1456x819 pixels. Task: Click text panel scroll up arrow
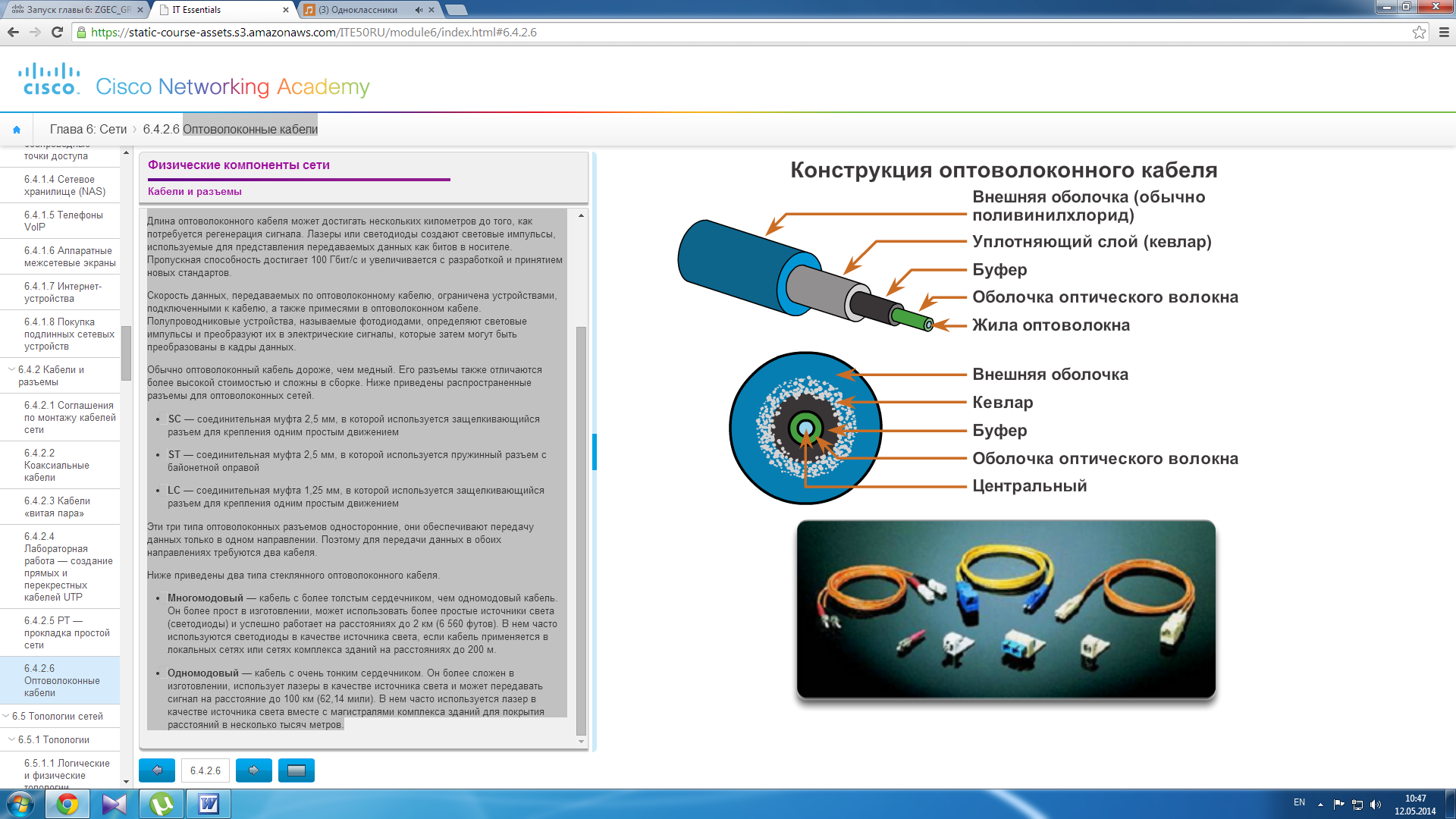(x=581, y=215)
